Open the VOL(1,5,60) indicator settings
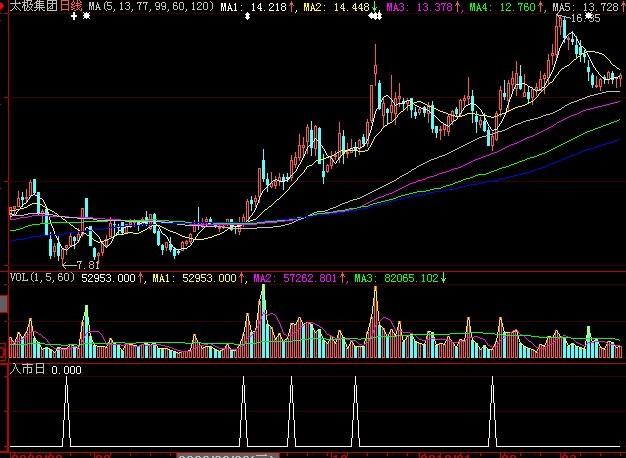Screen dimensions: 626x458 coord(42,278)
